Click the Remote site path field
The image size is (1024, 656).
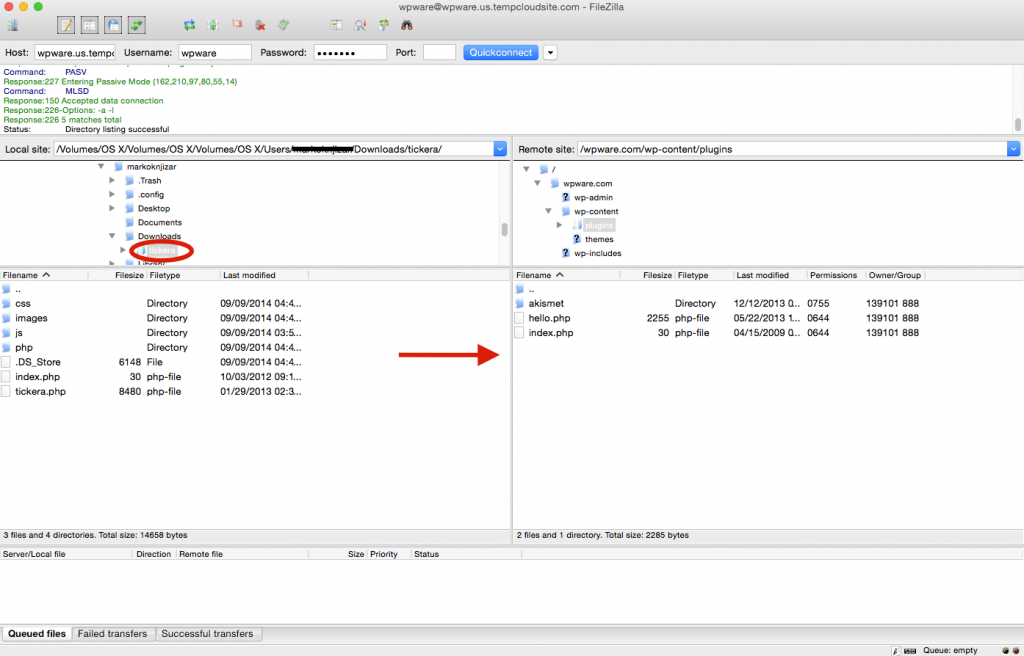[x=792, y=149]
